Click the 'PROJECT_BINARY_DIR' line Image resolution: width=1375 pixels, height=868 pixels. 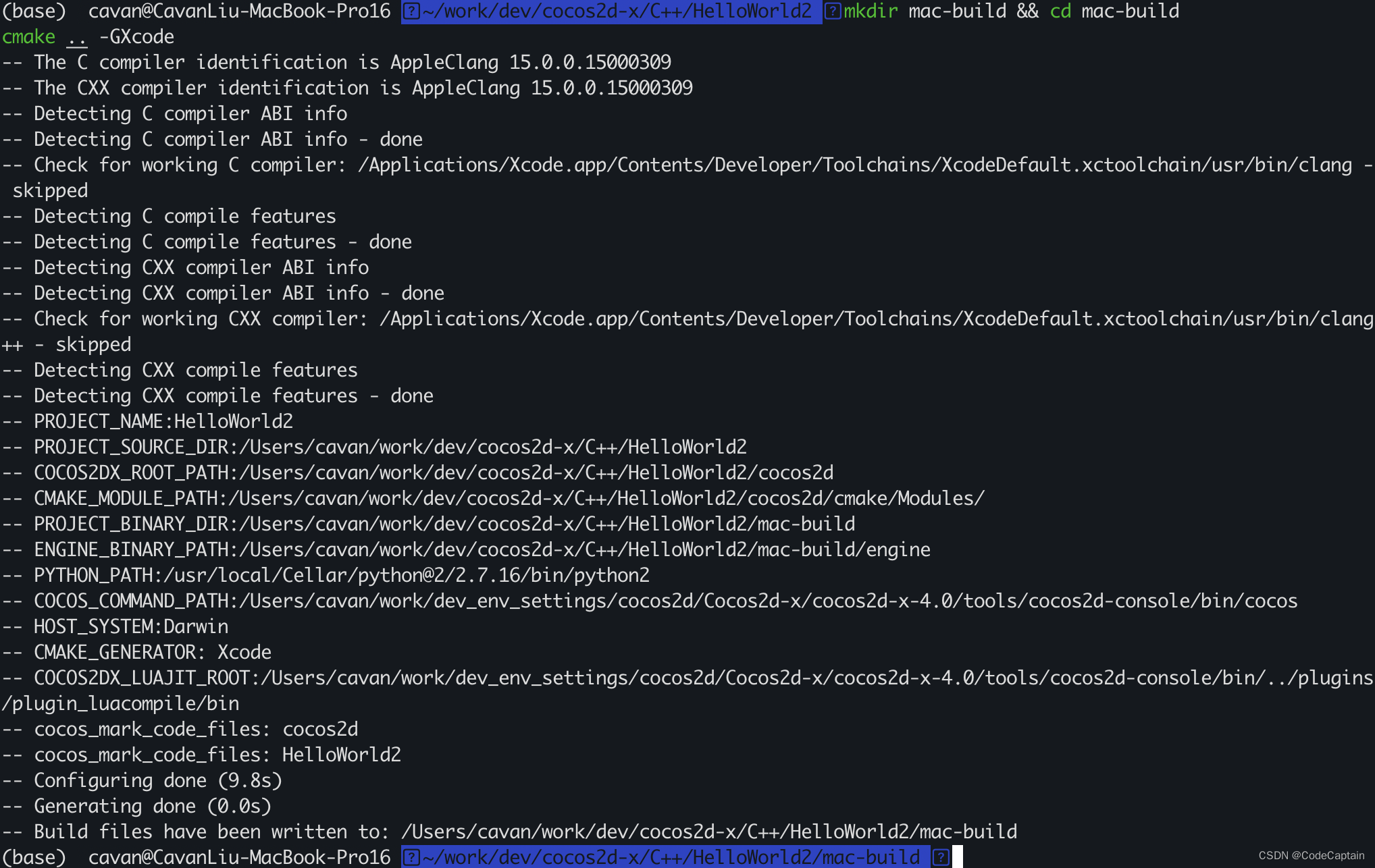tap(428, 524)
